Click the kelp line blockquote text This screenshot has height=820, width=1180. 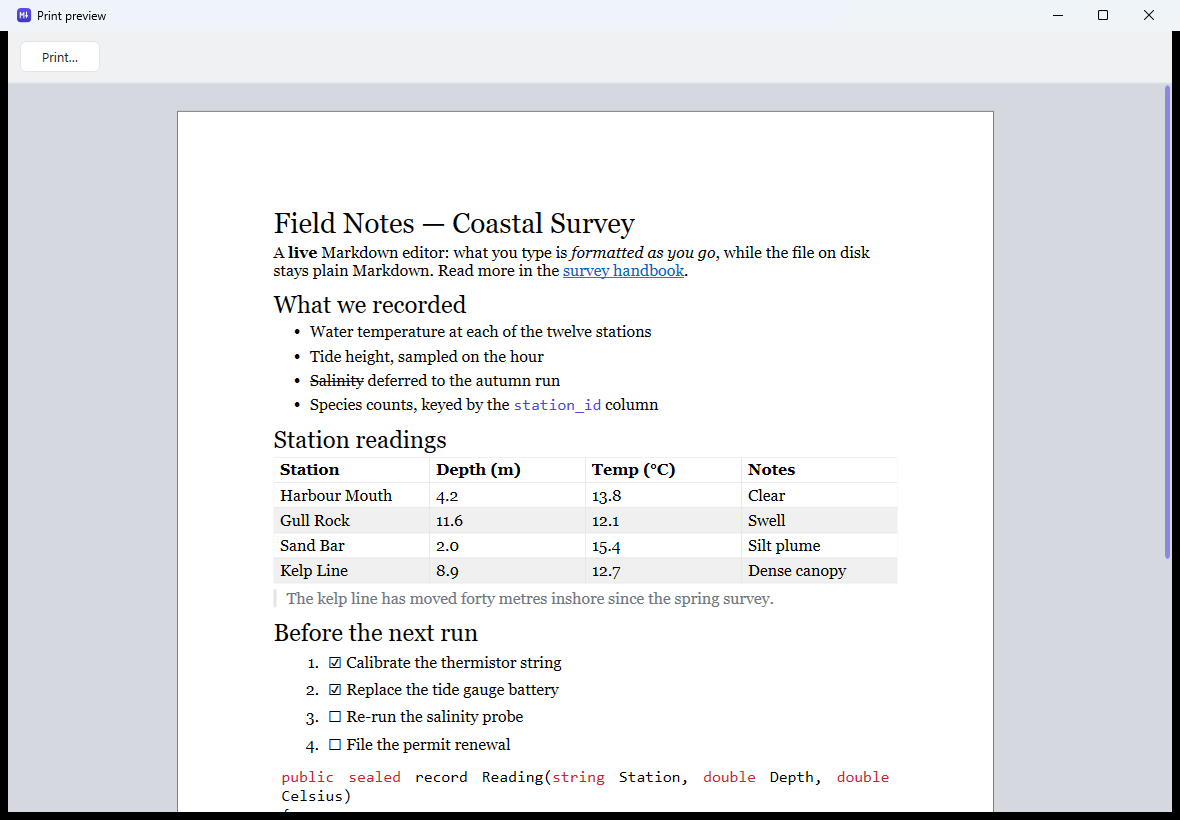pos(530,599)
